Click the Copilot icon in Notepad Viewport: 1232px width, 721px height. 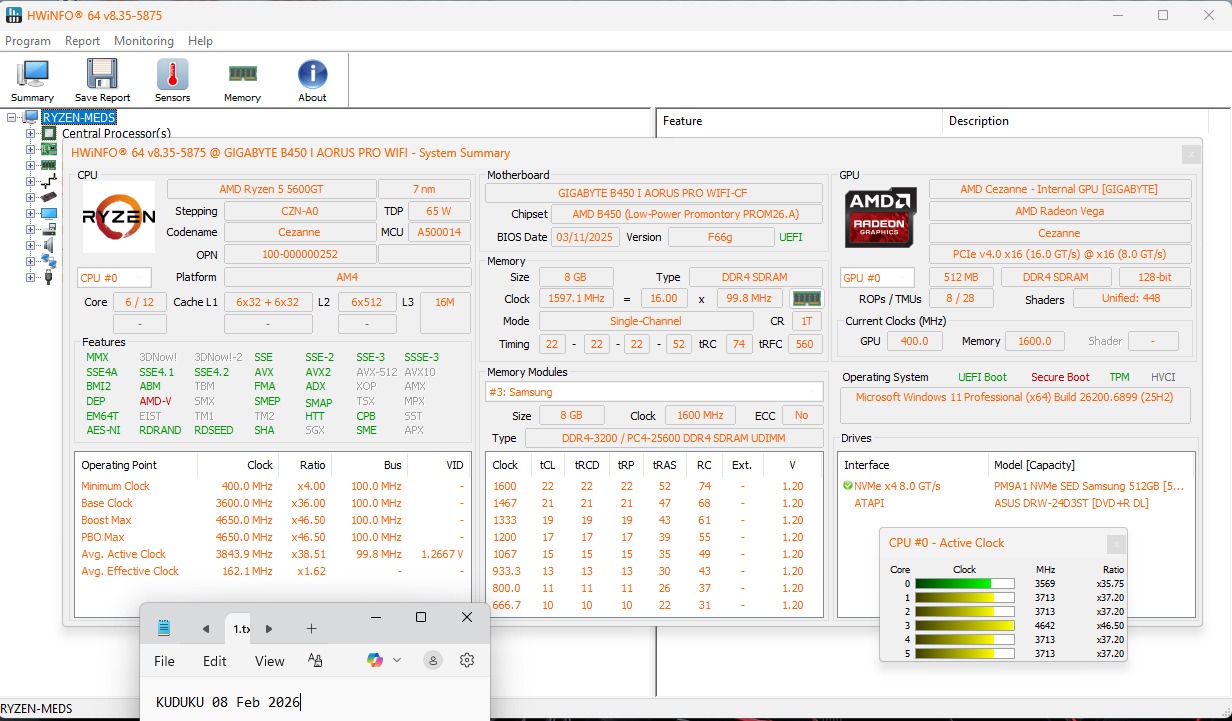tap(375, 660)
